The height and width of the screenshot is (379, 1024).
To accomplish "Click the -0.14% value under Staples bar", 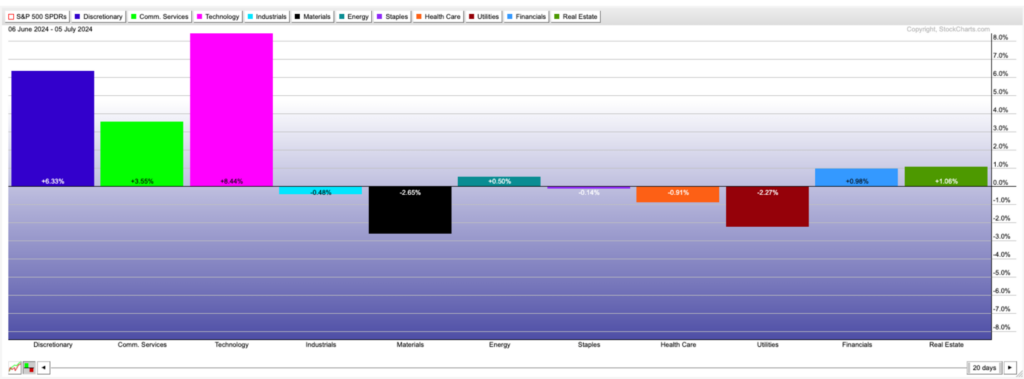I will pyautogui.click(x=588, y=192).
